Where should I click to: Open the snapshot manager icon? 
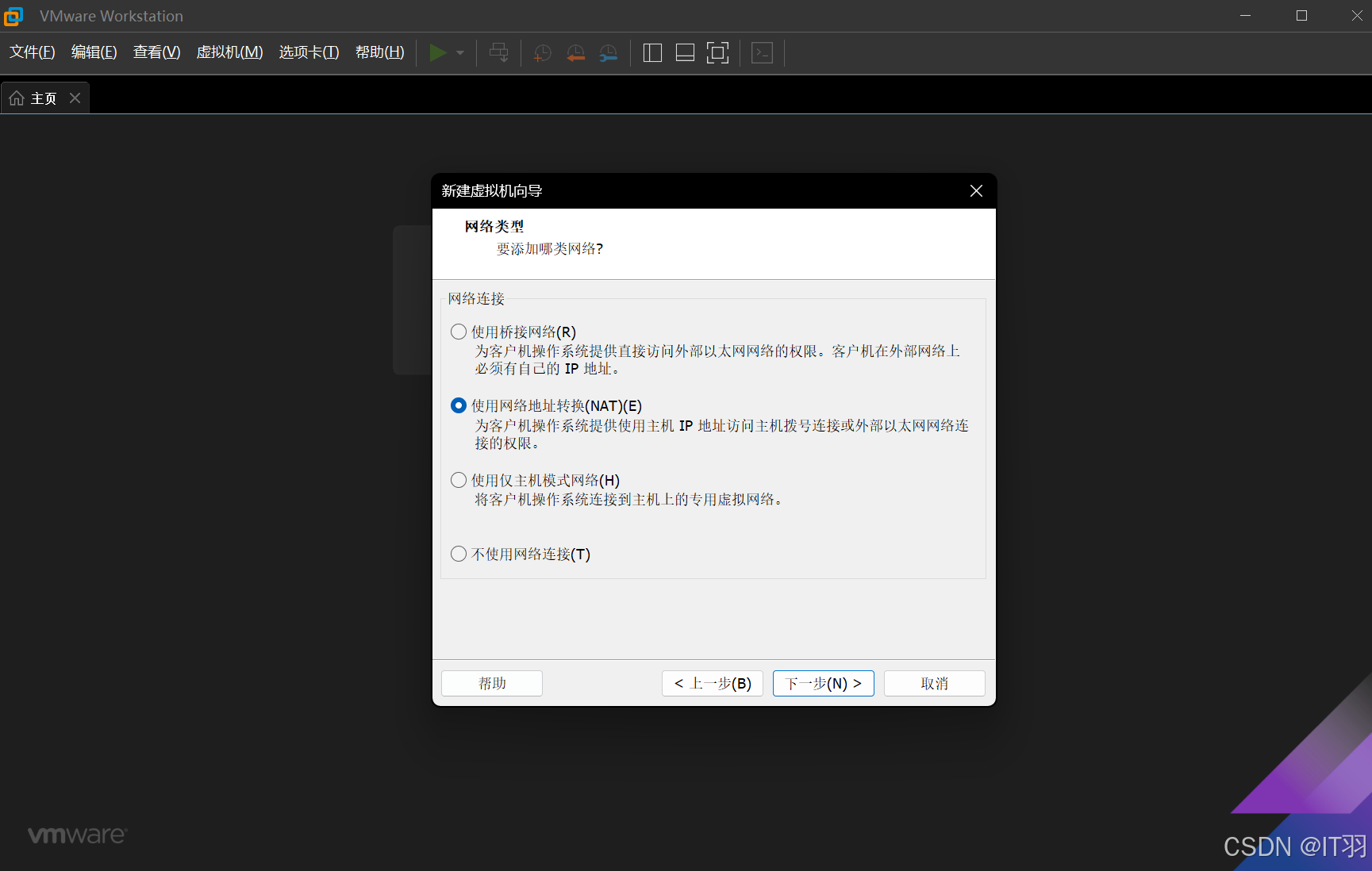(609, 53)
